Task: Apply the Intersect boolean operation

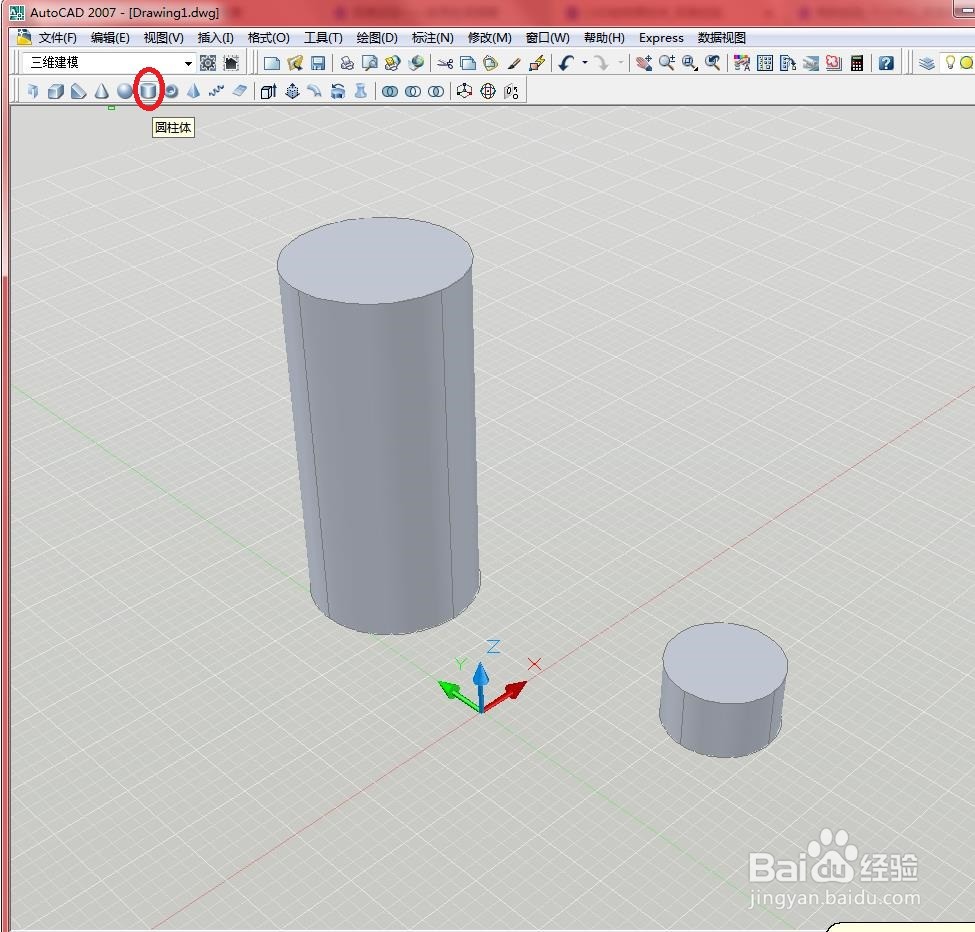Action: [436, 91]
